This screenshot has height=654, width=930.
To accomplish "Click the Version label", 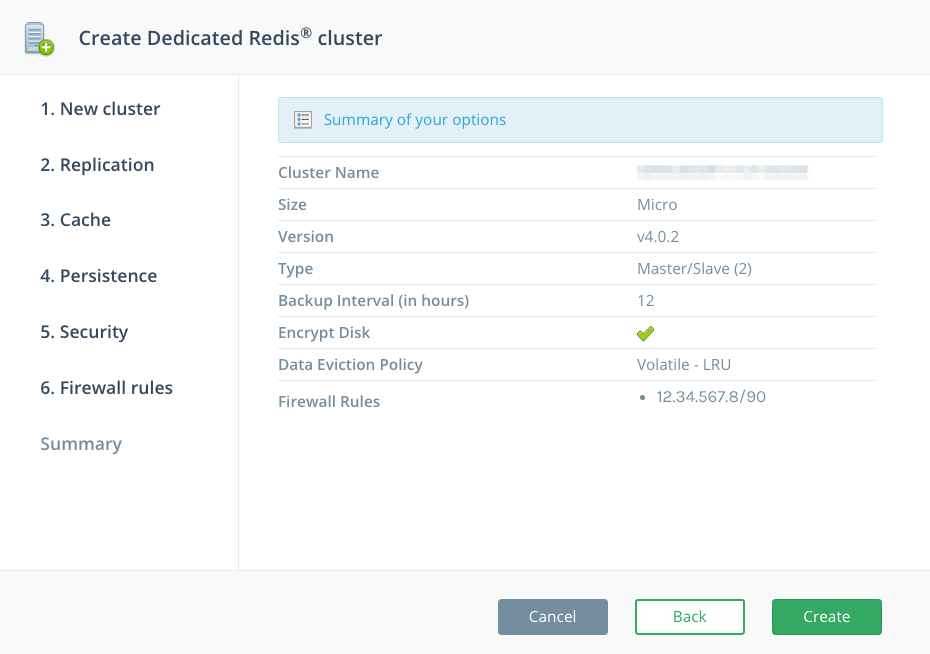I will pyautogui.click(x=306, y=237).
